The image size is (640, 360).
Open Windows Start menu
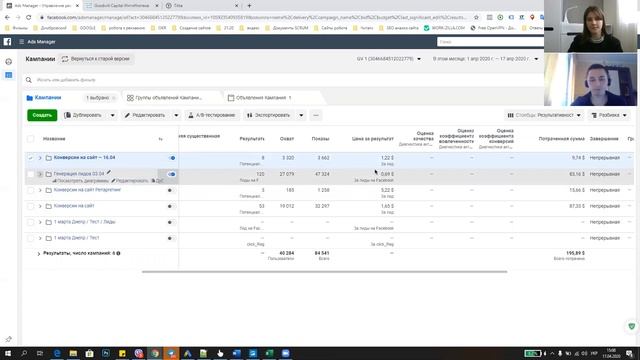point(8,353)
